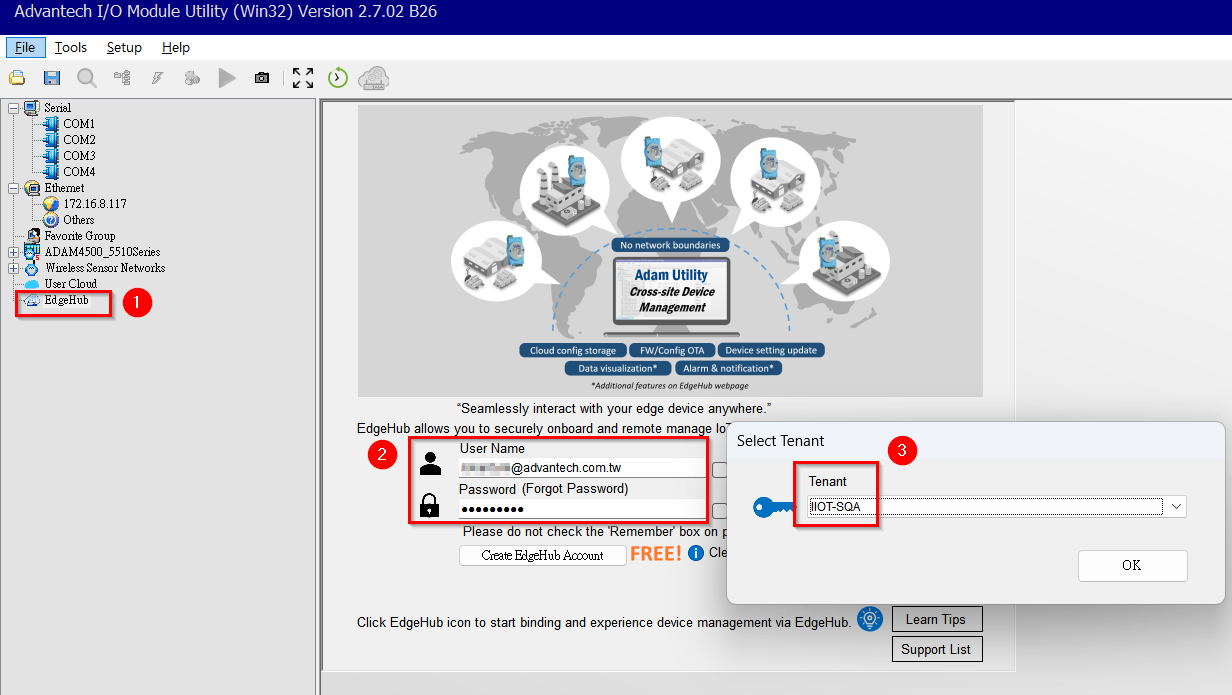This screenshot has width=1232, height=695.
Task: Open the Tools menu
Action: click(x=71, y=47)
